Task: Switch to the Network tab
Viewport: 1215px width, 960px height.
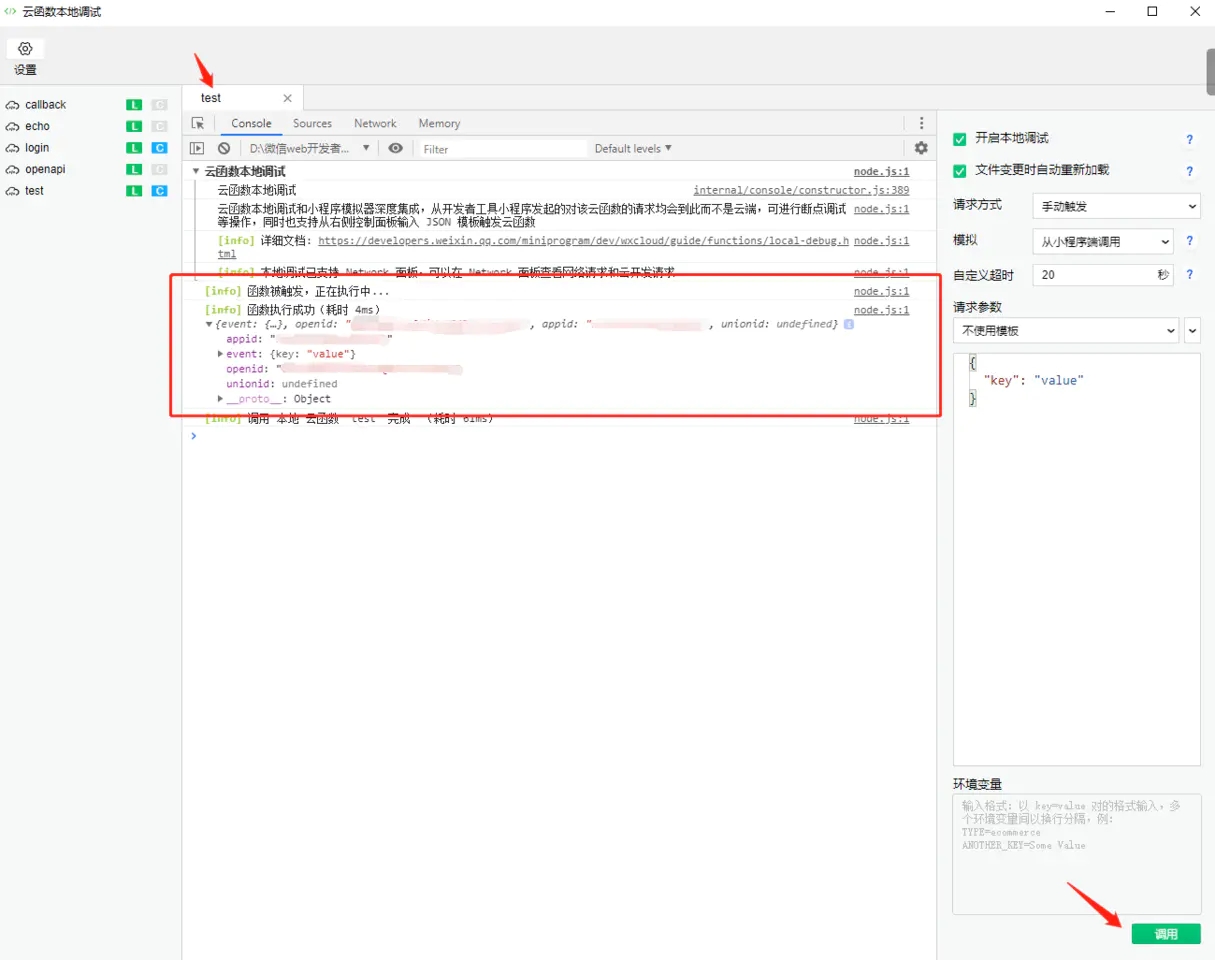Action: pyautogui.click(x=375, y=123)
